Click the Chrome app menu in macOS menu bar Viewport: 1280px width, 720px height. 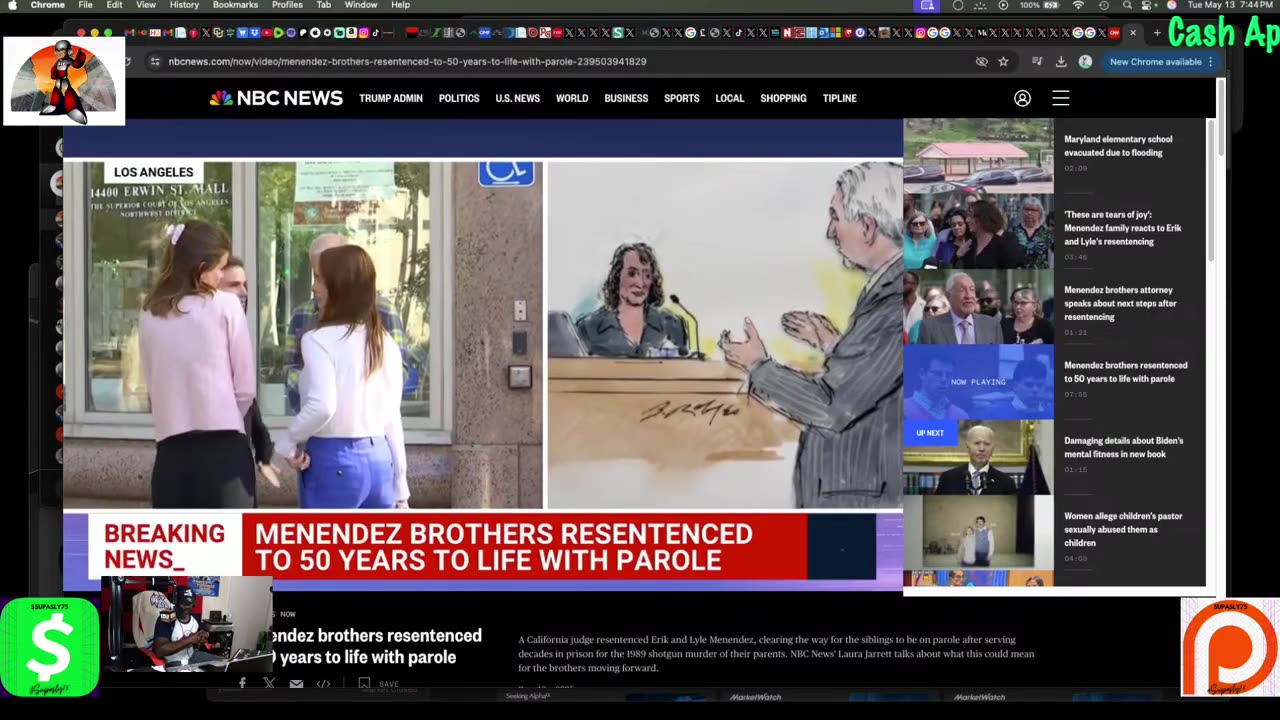[48, 5]
